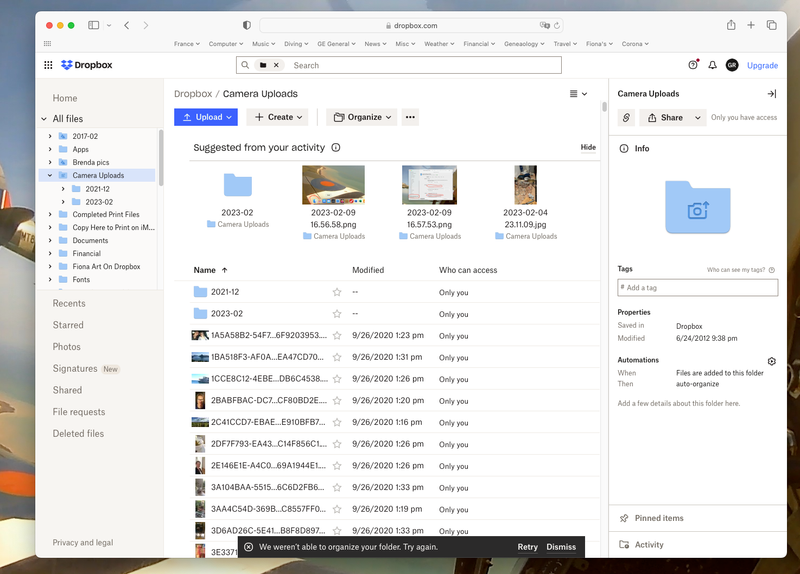Viewport: 800px width, 574px height.
Task: Star the 2021-12 folder
Action: click(x=337, y=292)
